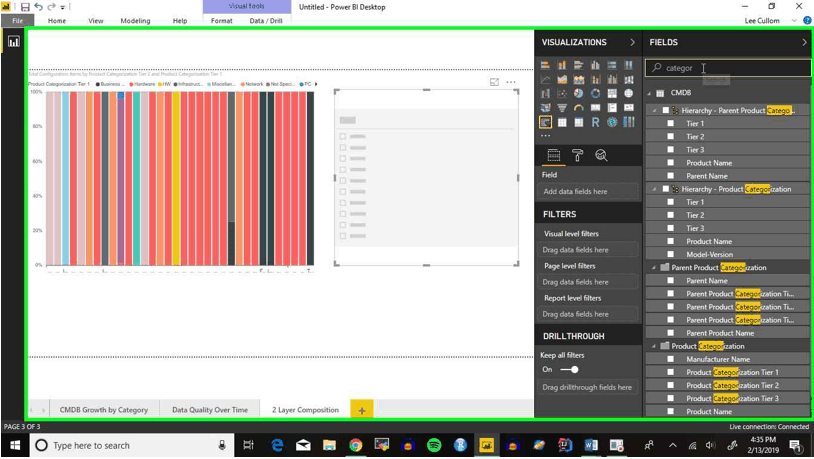Select the Funnel visualization
This screenshot has height=459, width=814.
point(562,107)
